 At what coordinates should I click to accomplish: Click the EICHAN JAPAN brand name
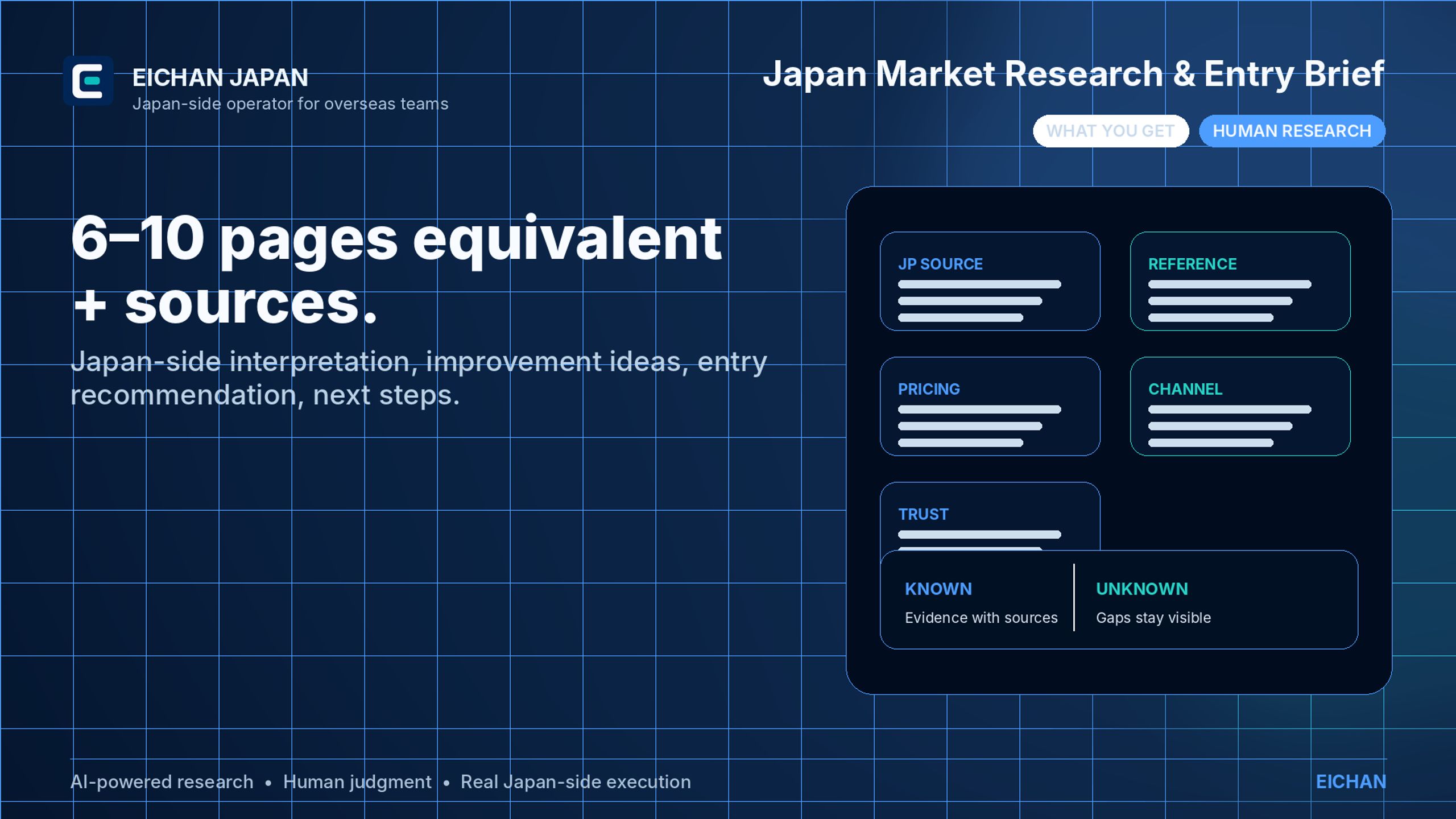[221, 77]
